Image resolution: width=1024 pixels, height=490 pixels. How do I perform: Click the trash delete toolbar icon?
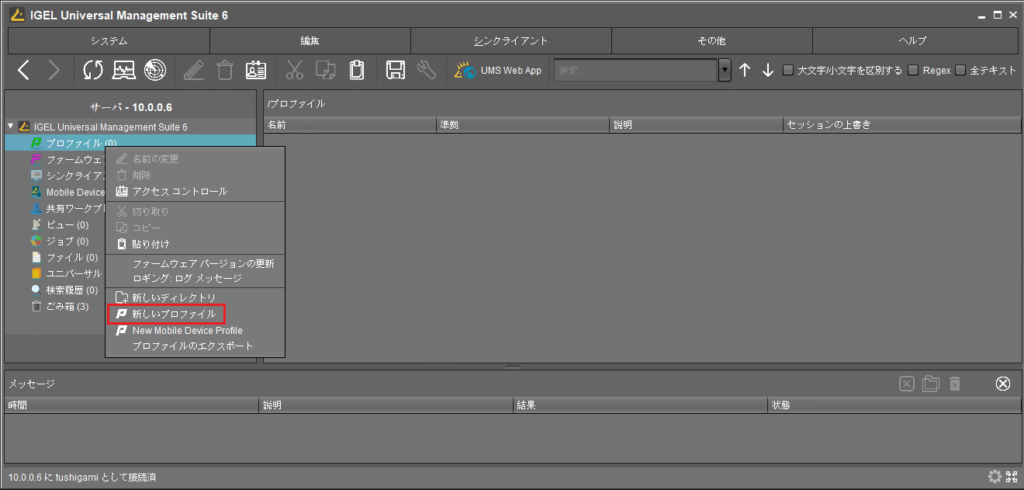click(x=225, y=70)
